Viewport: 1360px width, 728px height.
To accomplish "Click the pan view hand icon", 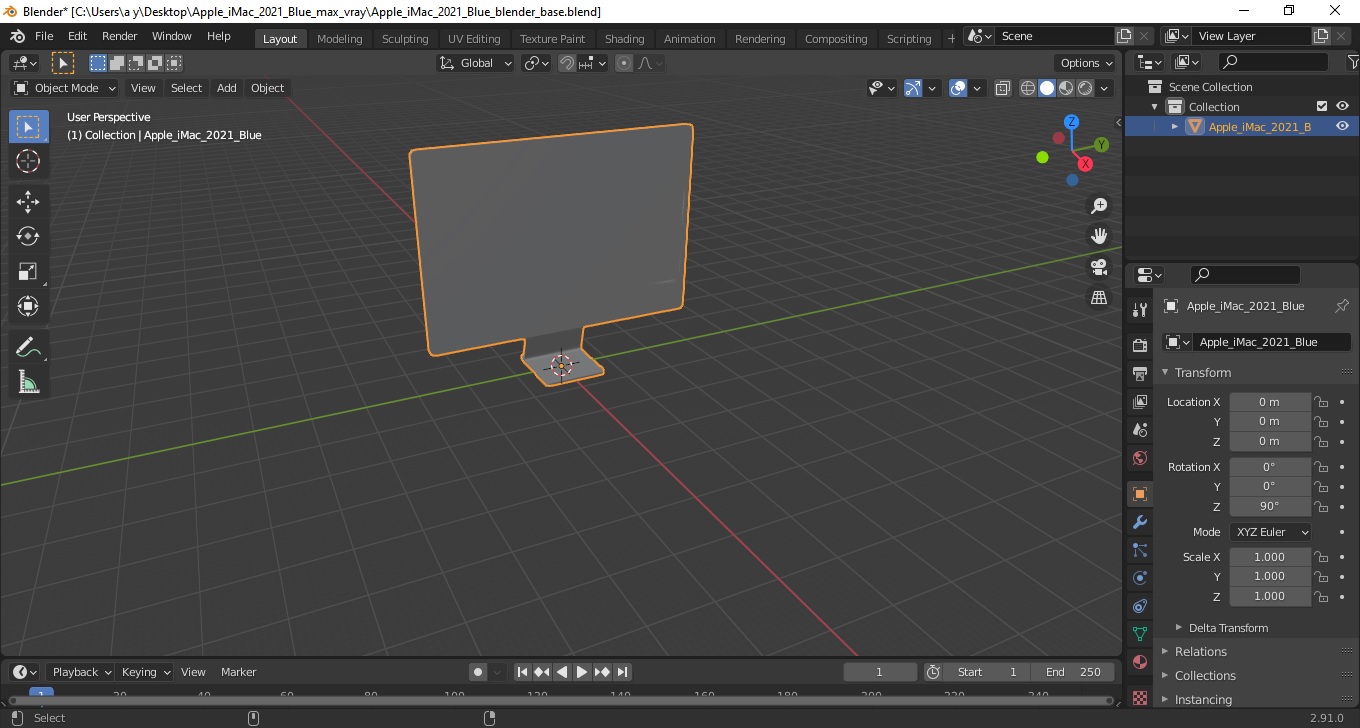I will (x=1099, y=237).
